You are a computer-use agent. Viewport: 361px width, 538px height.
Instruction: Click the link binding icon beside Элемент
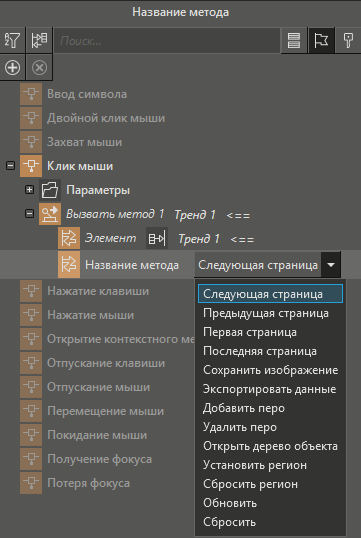pyautogui.click(x=157, y=238)
